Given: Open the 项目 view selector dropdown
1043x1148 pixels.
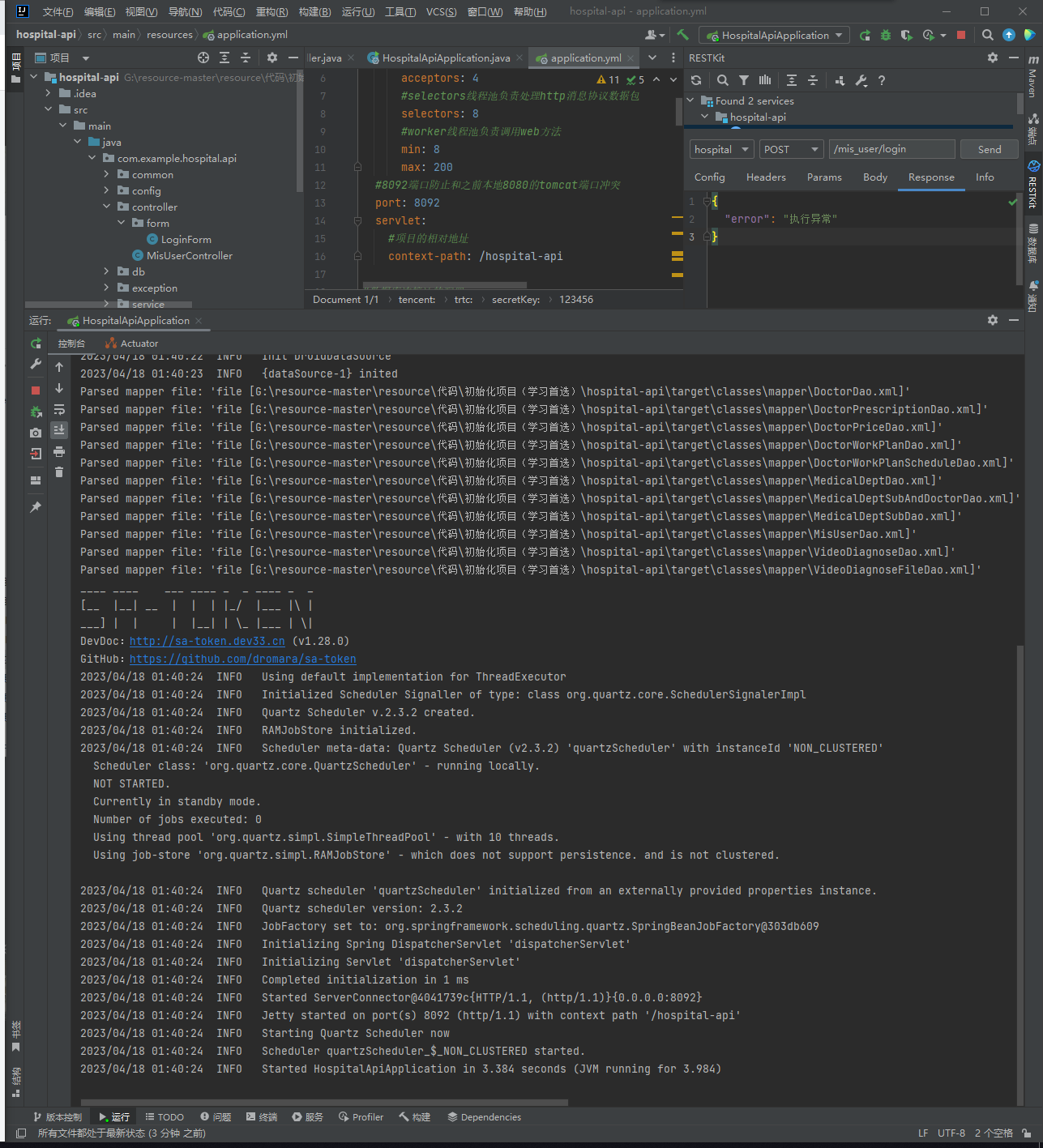Looking at the screenshot, I should [62, 58].
